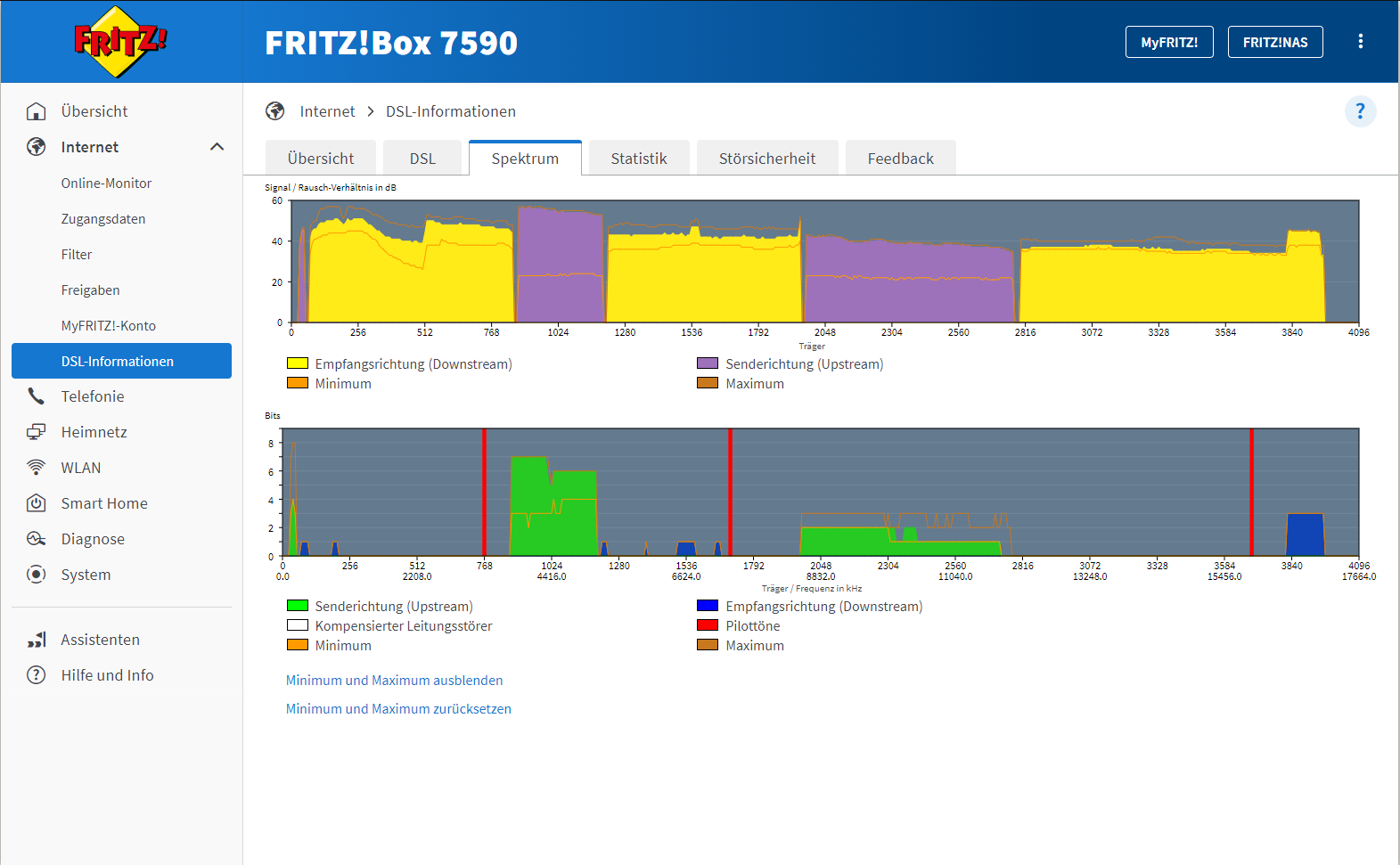Click the Smart Home menu label
This screenshot has height=865, width=1400.
point(104,503)
